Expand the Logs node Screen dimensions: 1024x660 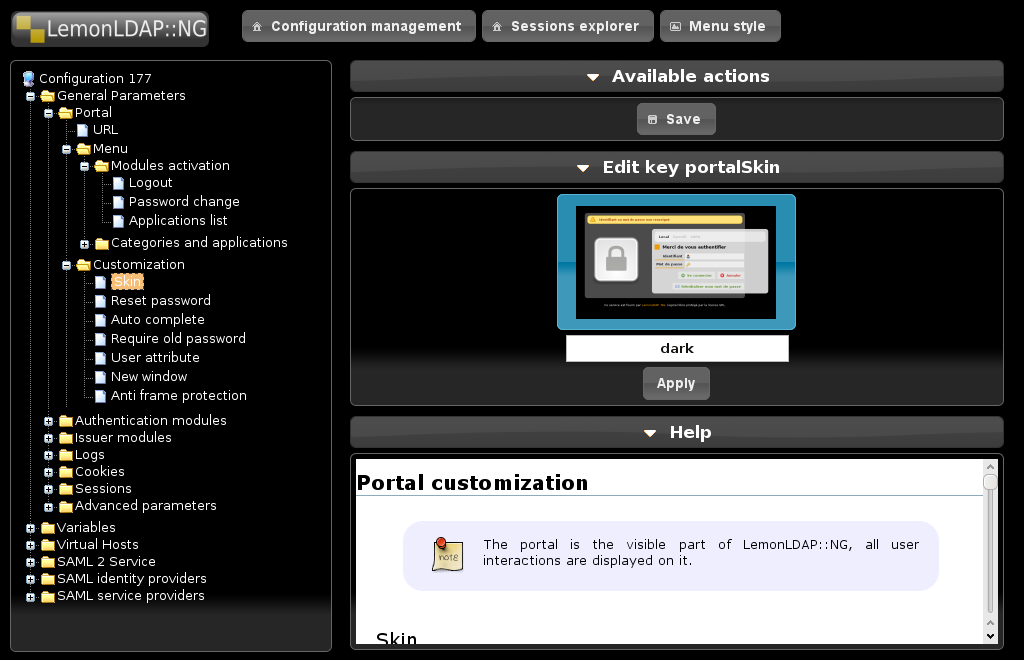pos(48,456)
